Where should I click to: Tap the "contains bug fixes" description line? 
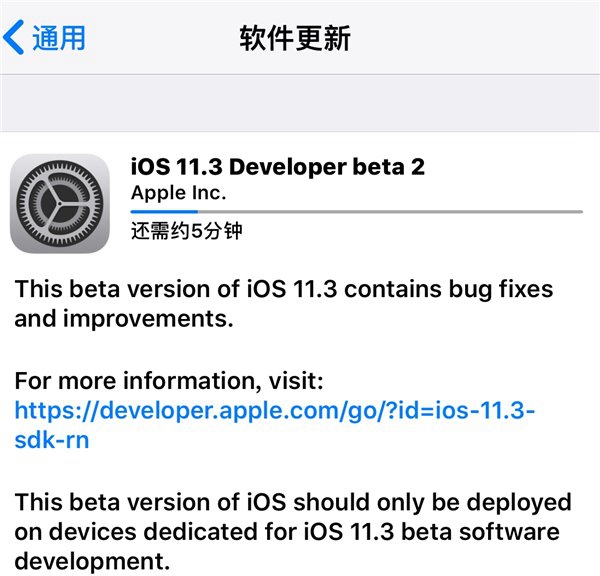click(x=283, y=290)
